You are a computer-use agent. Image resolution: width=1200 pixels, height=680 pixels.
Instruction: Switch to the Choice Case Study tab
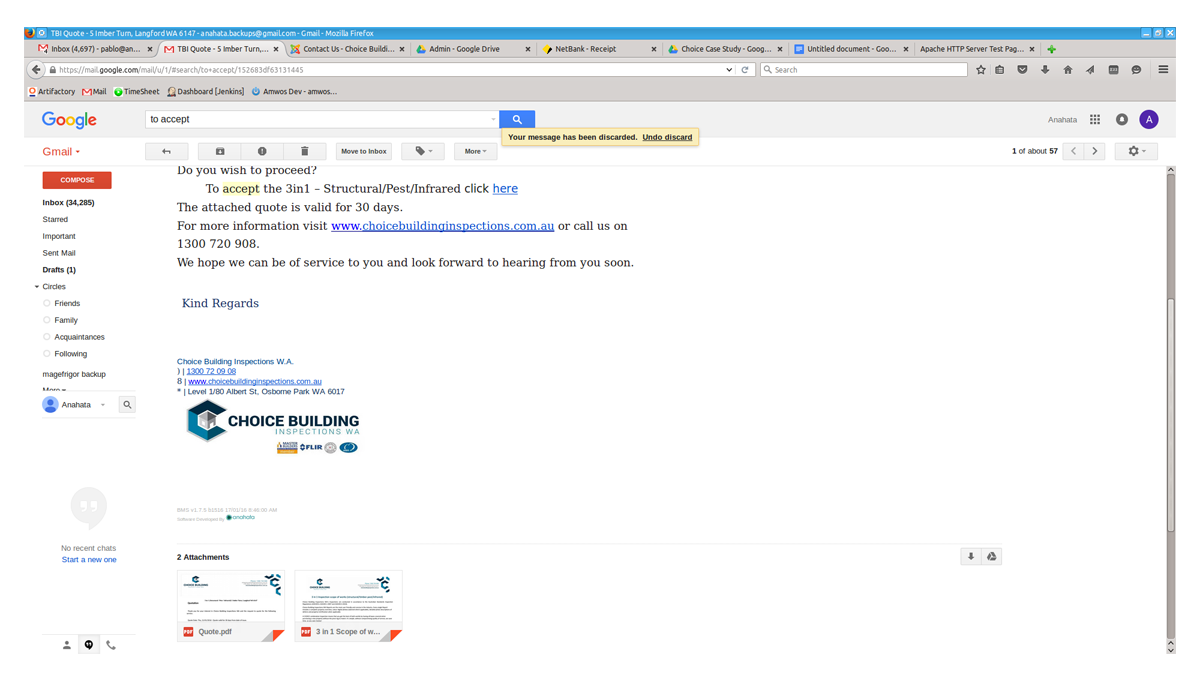pos(725,49)
